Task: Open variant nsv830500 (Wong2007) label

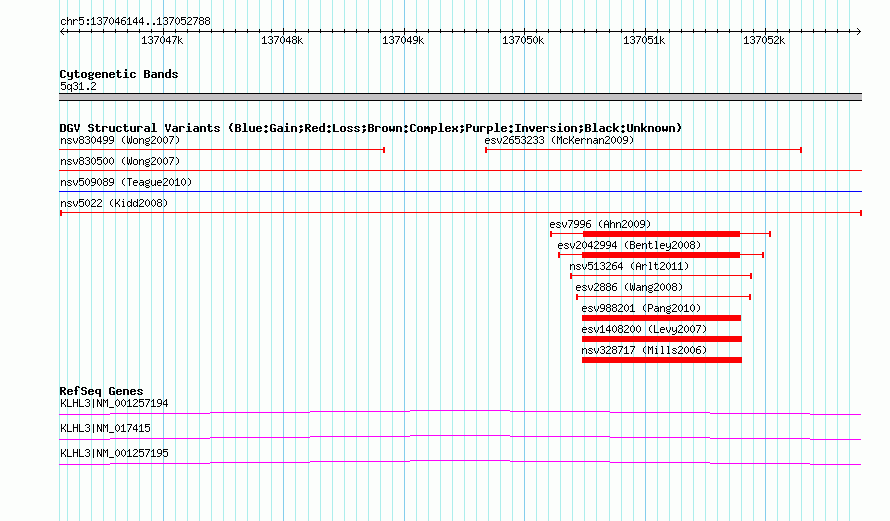Action: (120, 161)
